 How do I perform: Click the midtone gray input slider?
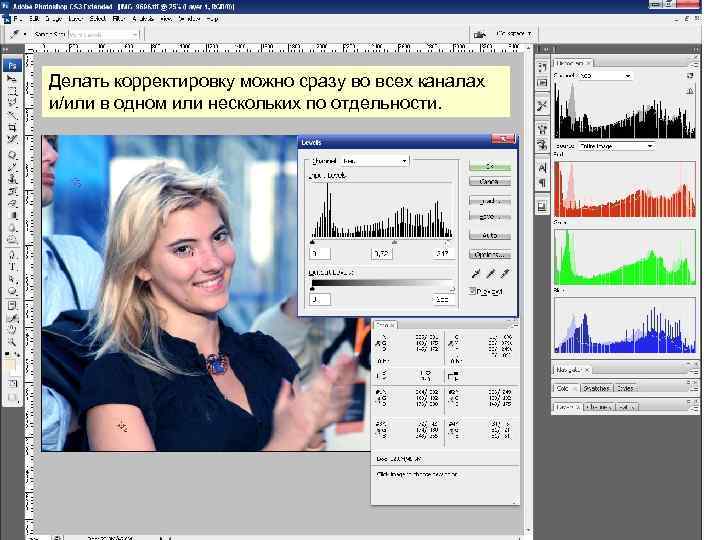394,242
